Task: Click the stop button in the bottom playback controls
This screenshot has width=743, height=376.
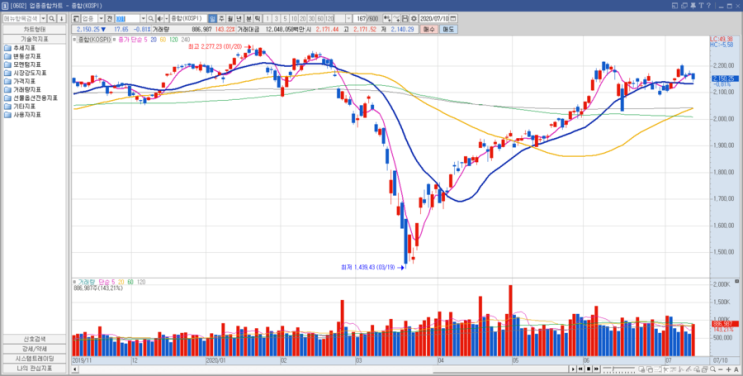Action: 589,369
